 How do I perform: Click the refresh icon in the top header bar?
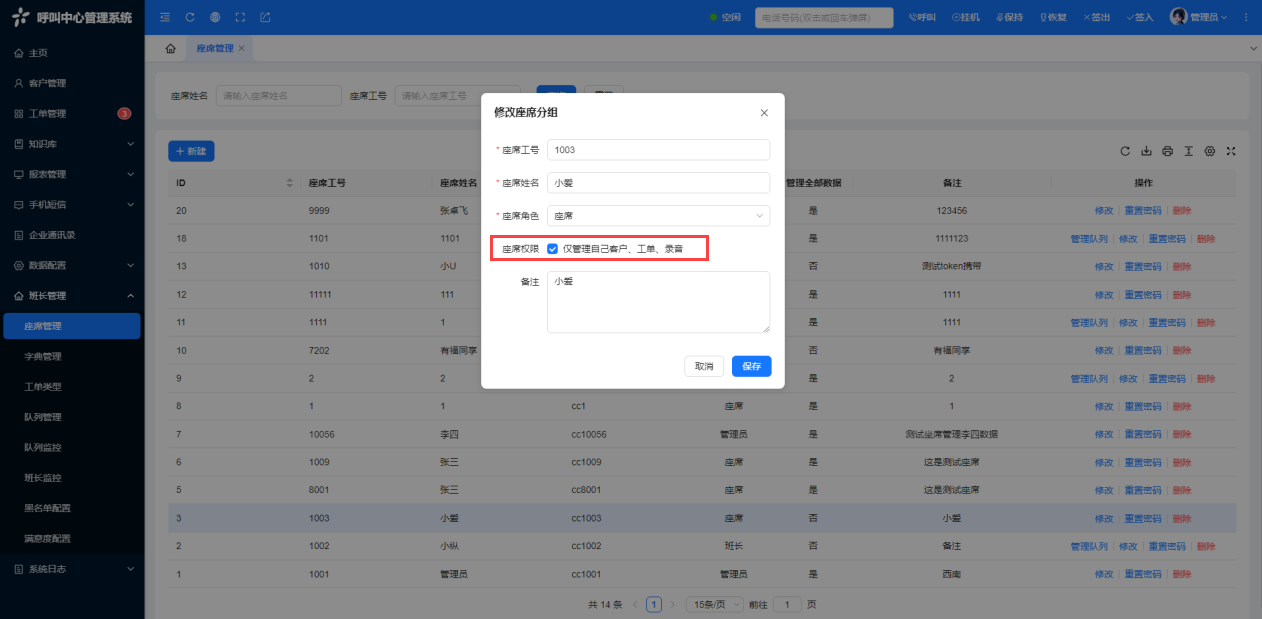tap(190, 17)
